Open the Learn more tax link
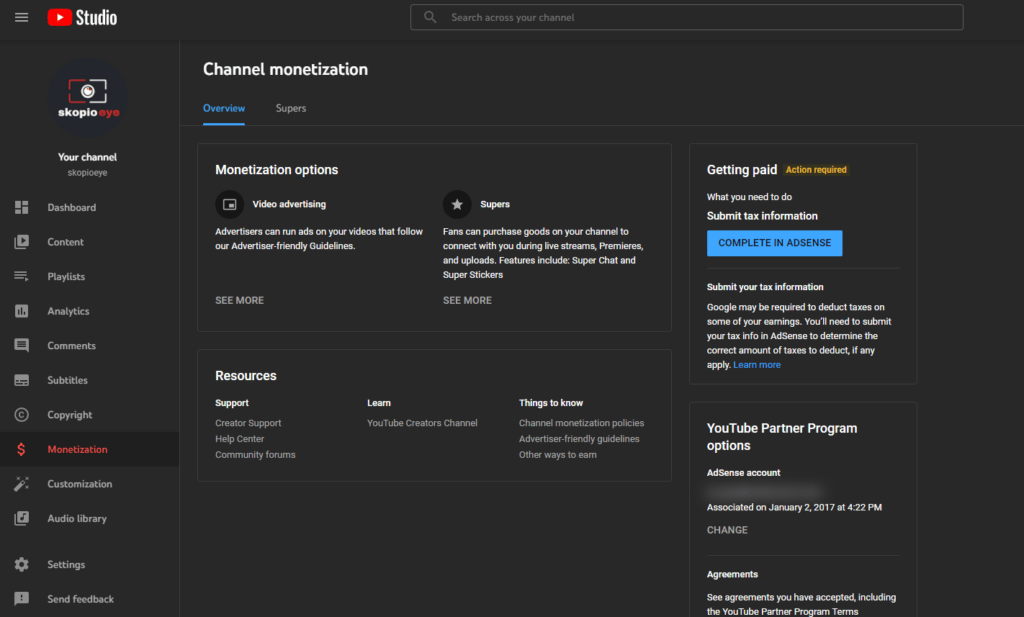 [757, 365]
